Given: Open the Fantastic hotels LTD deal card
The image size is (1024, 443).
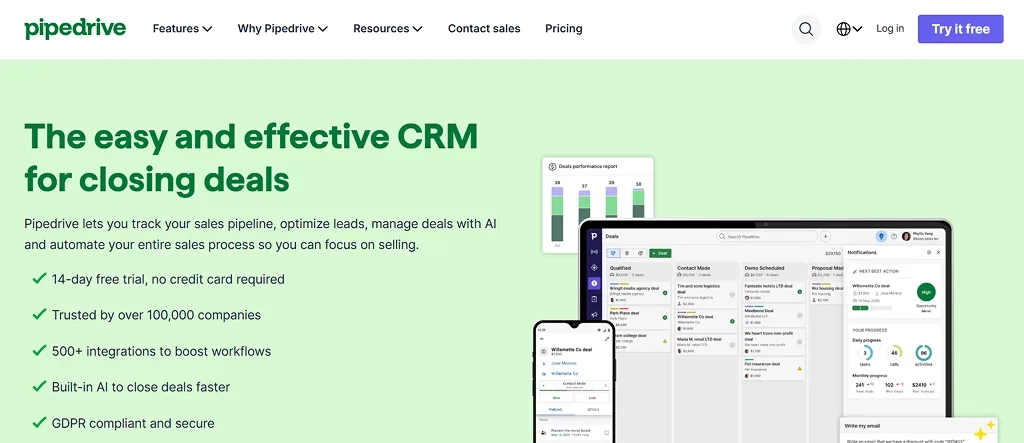Looking at the screenshot, I should pyautogui.click(x=774, y=293).
